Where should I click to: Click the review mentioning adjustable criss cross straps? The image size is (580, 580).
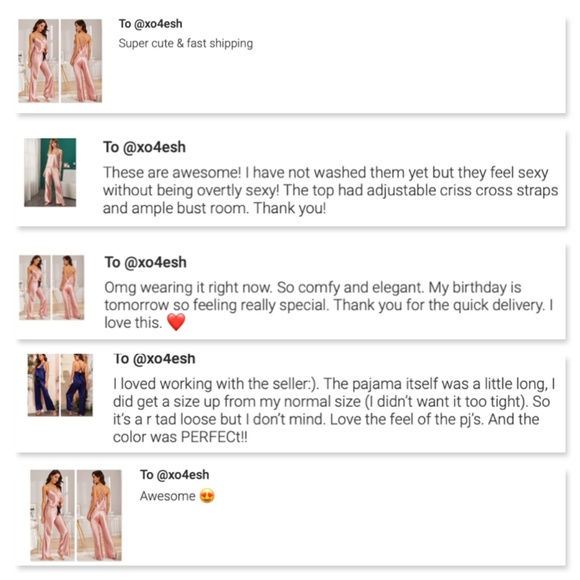point(331,190)
